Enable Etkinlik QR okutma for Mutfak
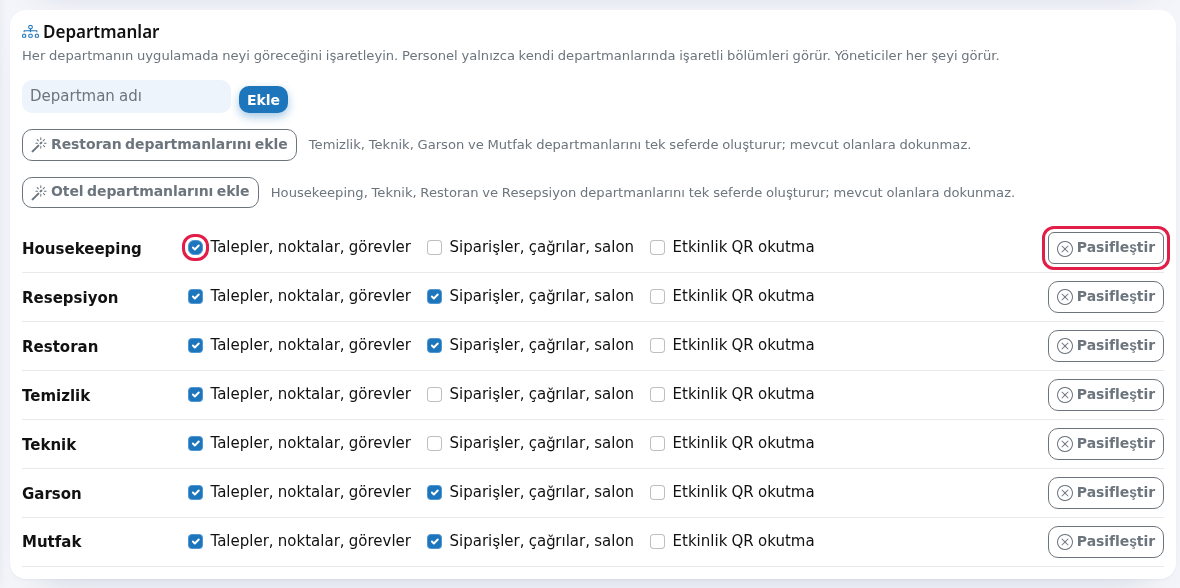The height and width of the screenshot is (588, 1180). (658, 541)
